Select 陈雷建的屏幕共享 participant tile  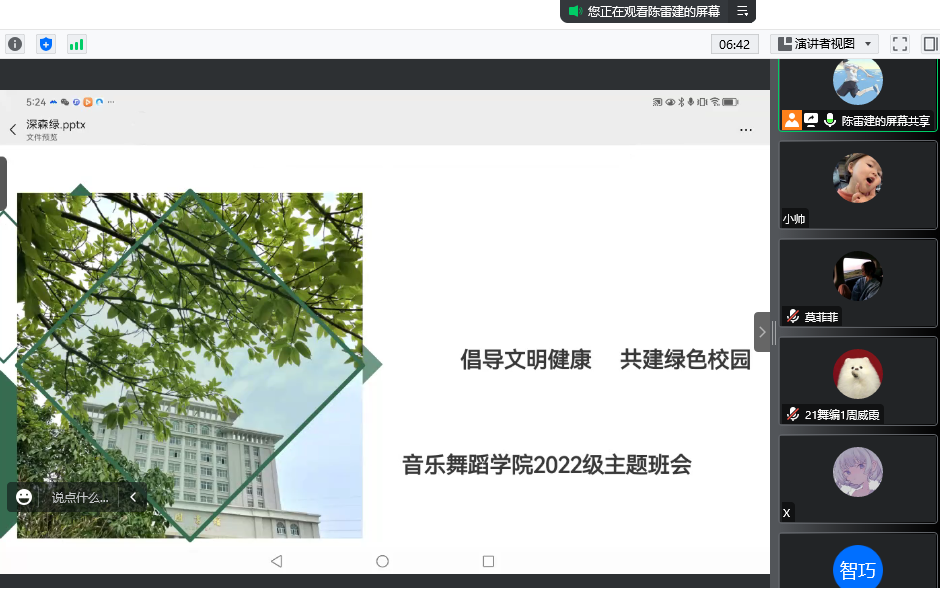[x=857, y=95]
